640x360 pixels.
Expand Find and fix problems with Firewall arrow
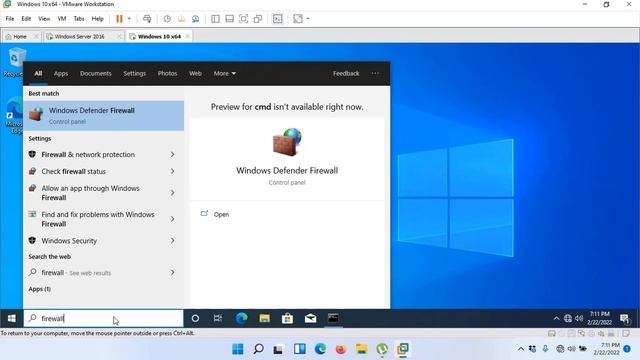coord(172,219)
